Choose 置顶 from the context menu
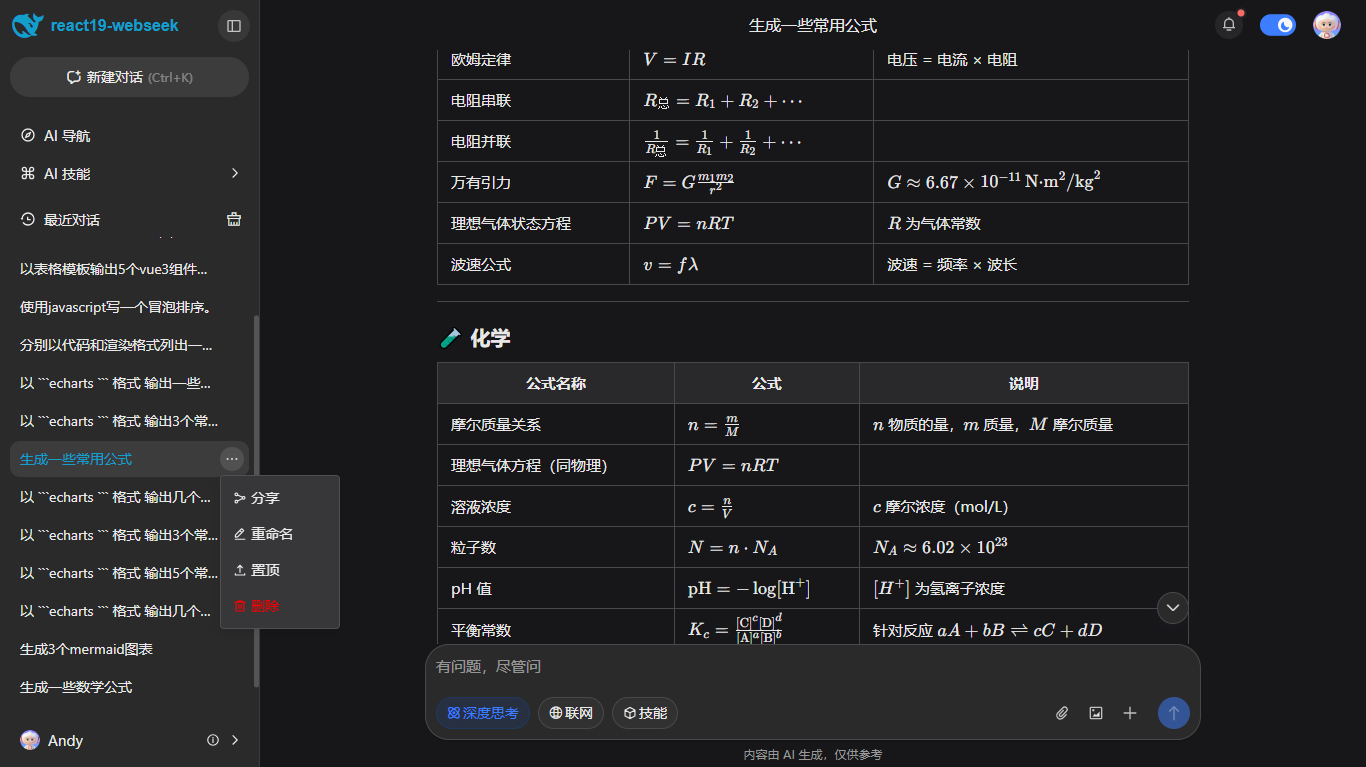The image size is (1366, 767). coord(280,570)
